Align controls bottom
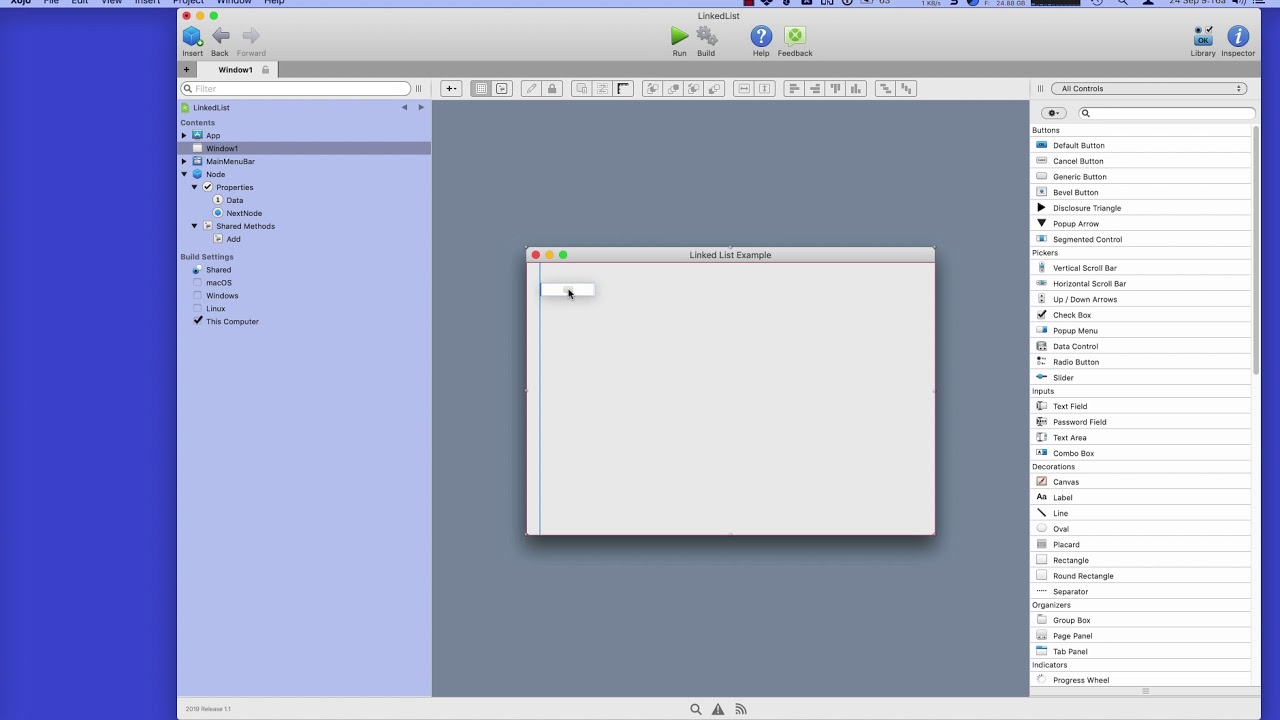Viewport: 1280px width, 720px height. pyautogui.click(x=856, y=89)
